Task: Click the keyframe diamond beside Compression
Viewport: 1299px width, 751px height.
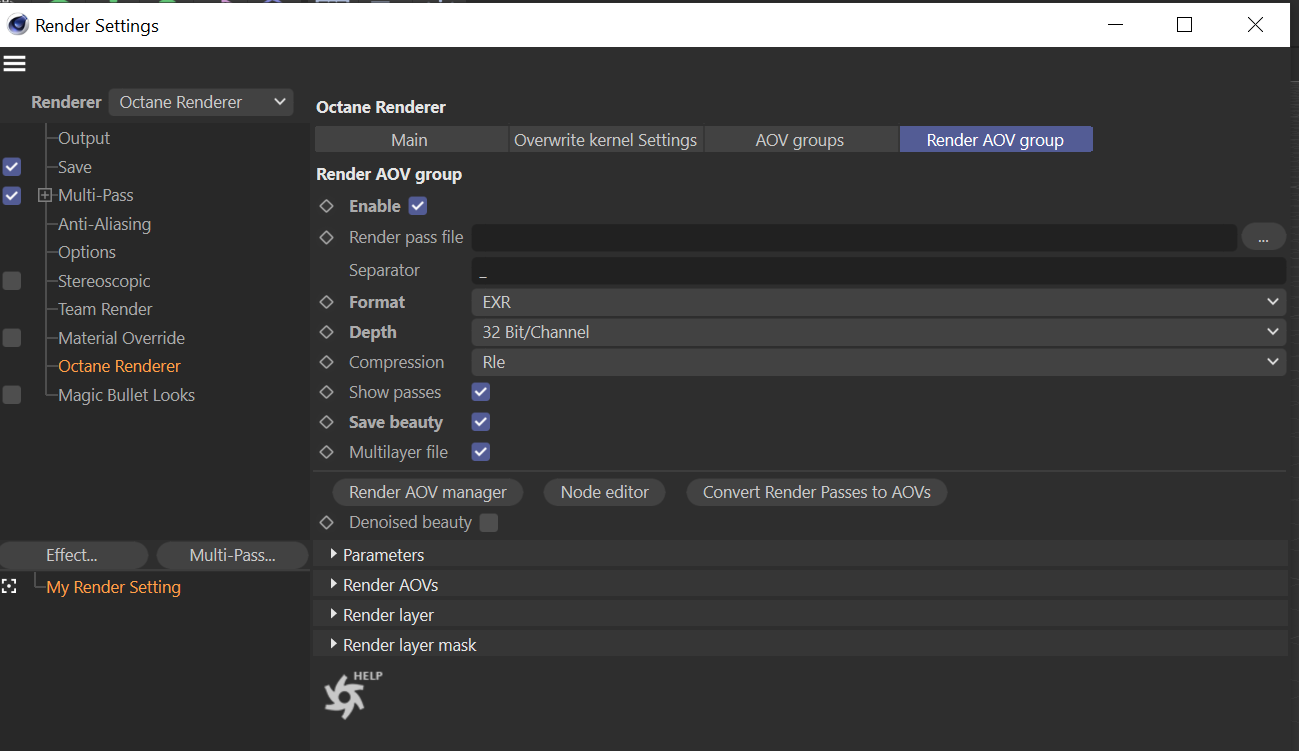Action: (326, 362)
